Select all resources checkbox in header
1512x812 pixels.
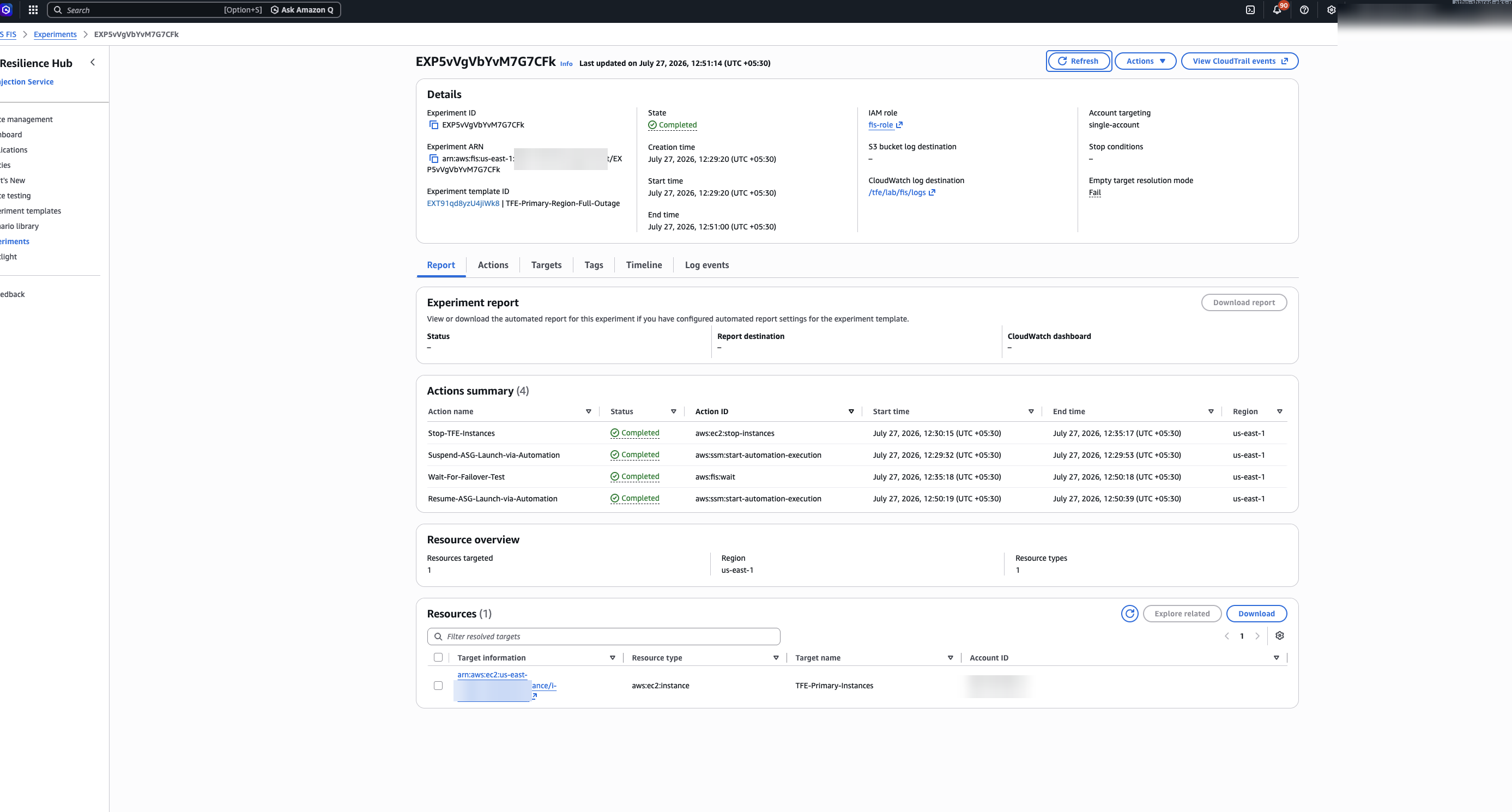point(438,658)
